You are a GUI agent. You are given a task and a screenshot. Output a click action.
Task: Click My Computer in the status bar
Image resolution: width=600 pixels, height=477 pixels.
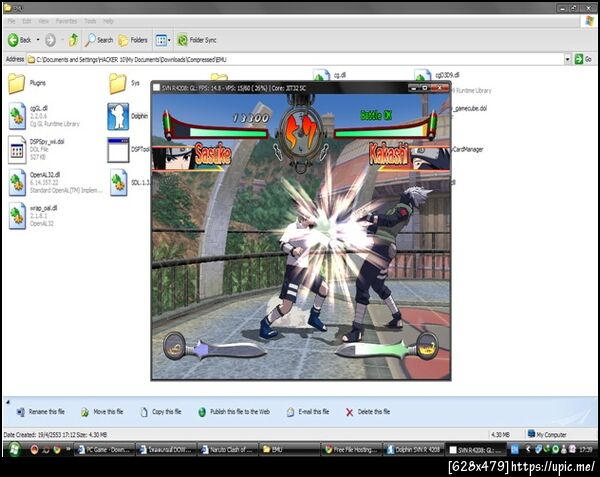tap(547, 435)
